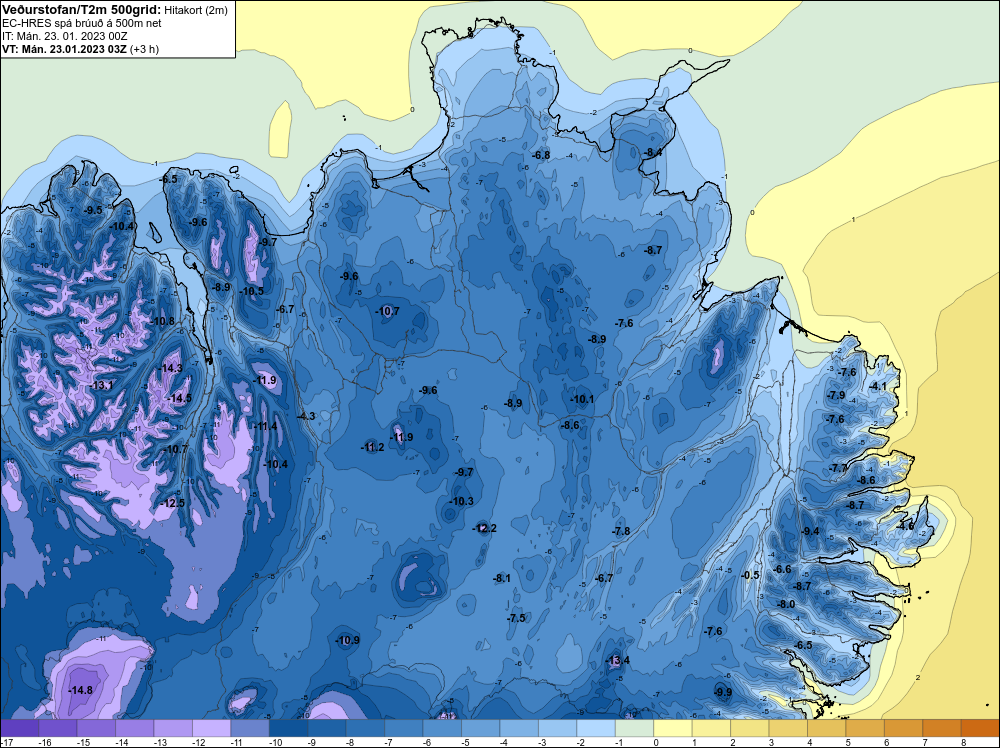Click the -6.6 temperature value on the map
Viewport: 1000px width, 748px height.
click(782, 569)
